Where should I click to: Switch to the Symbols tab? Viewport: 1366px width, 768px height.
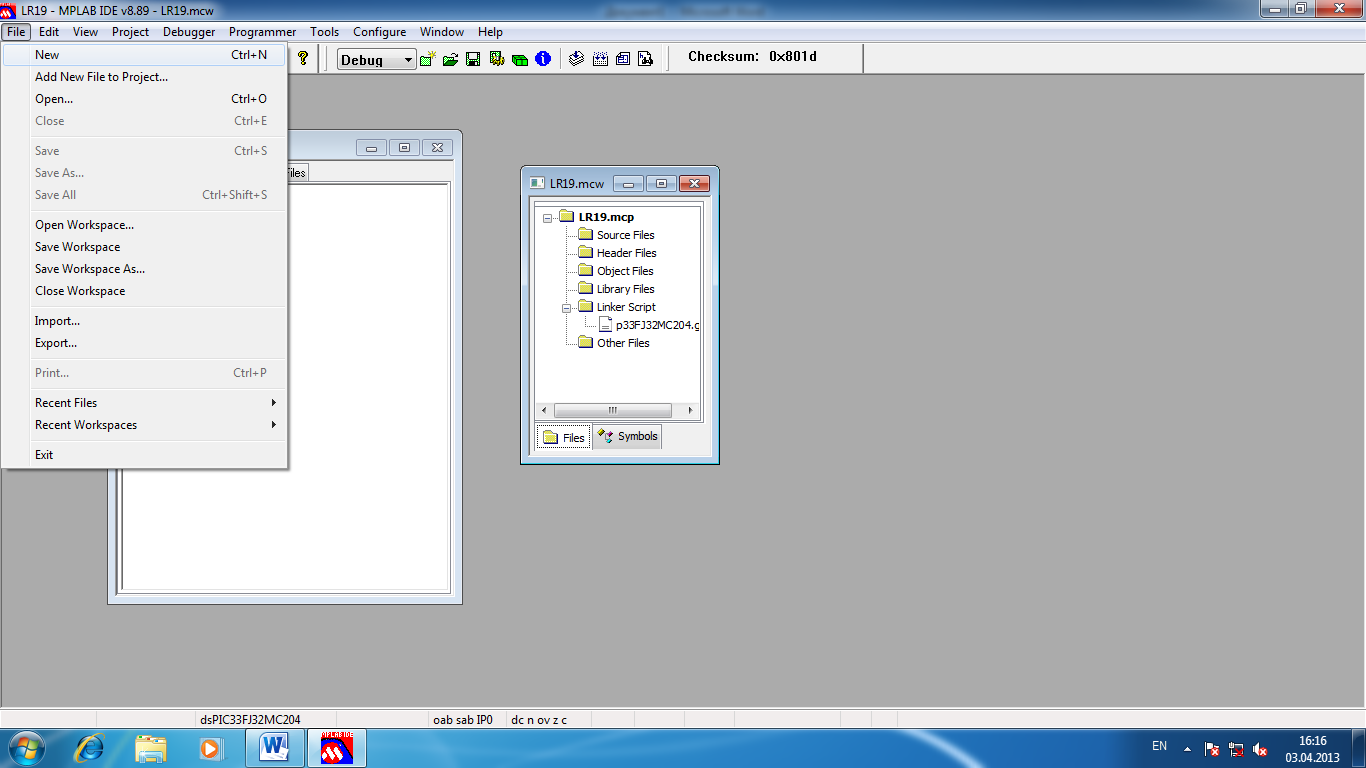pyautogui.click(x=628, y=436)
